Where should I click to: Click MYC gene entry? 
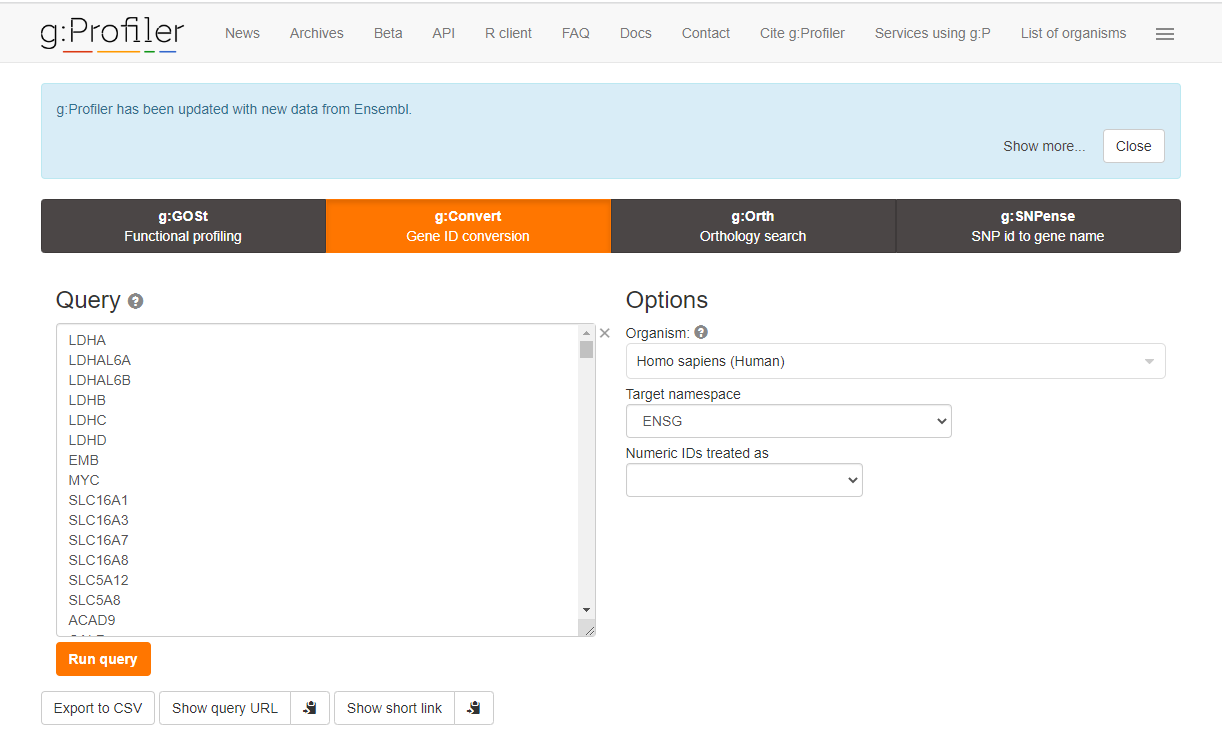pos(84,480)
